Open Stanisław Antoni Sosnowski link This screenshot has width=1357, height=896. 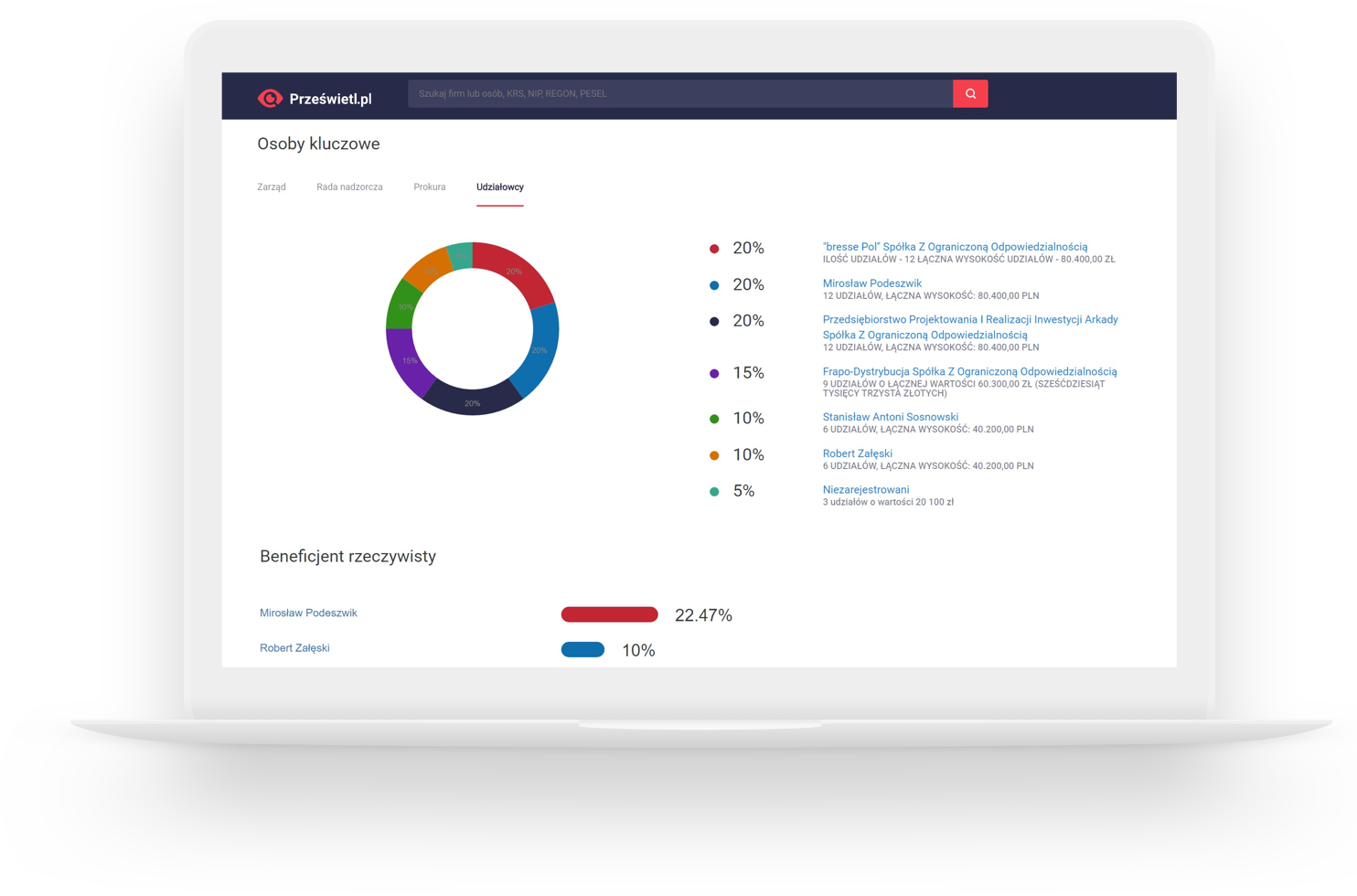[x=890, y=417]
